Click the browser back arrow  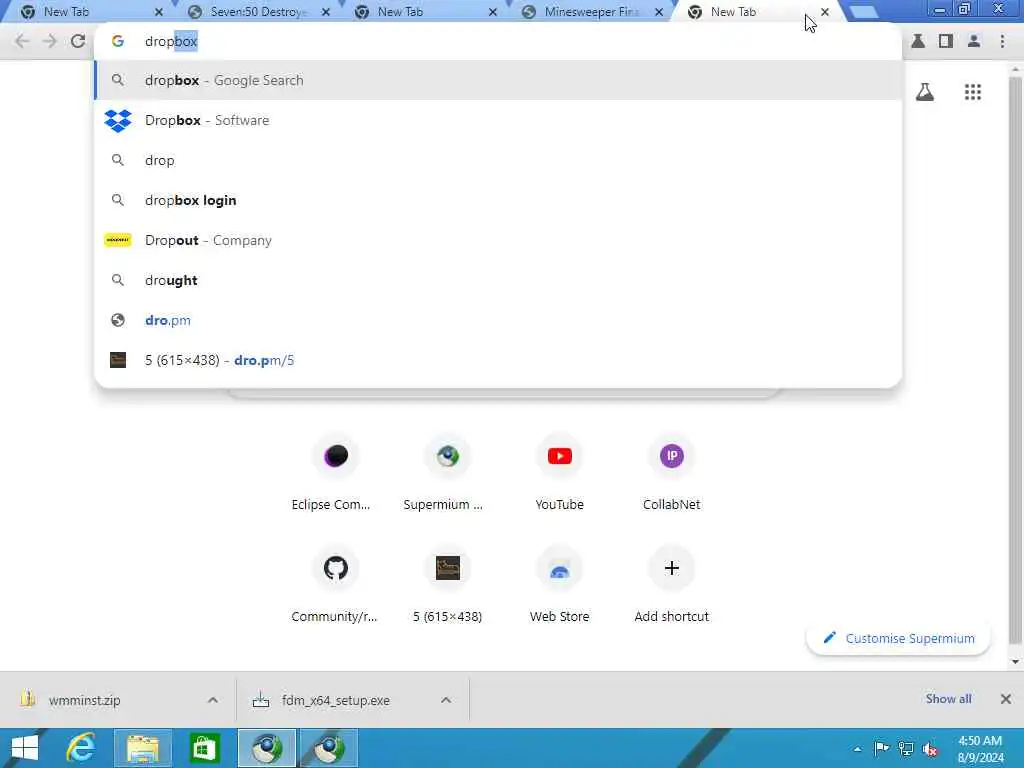pos(22,41)
